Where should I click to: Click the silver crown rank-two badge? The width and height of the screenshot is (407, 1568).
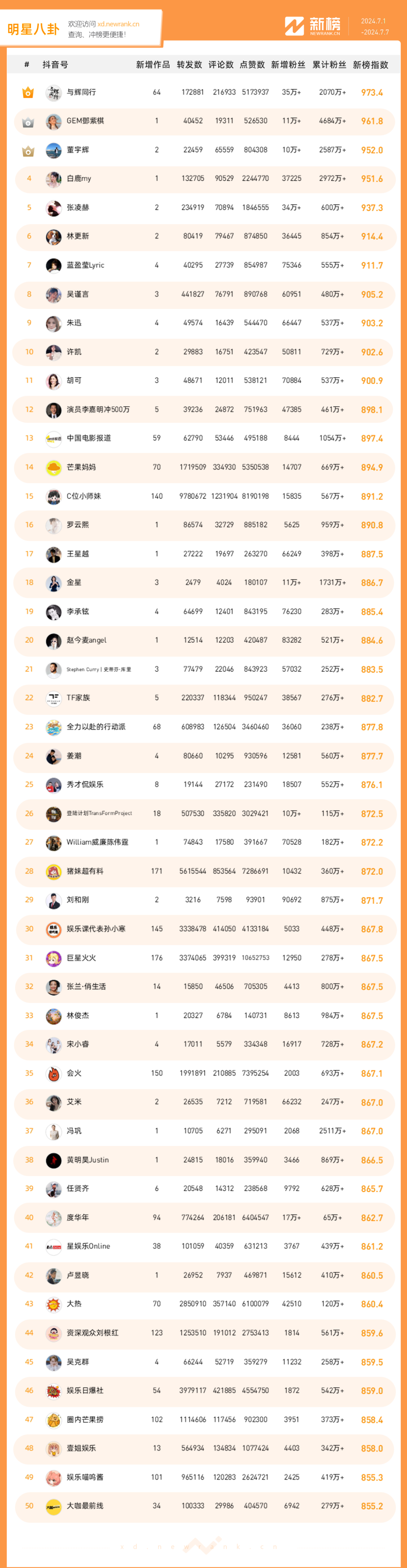pos(28,122)
